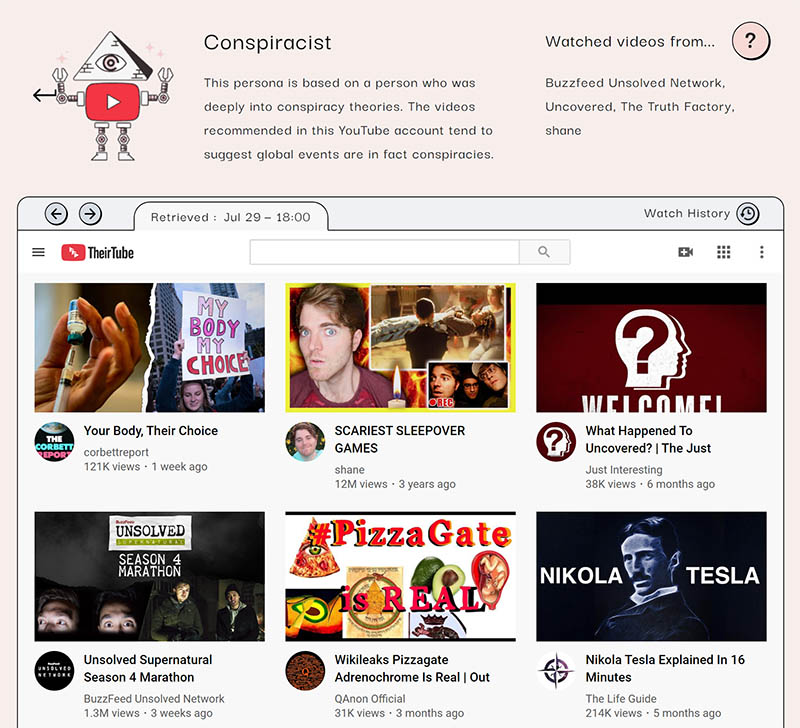Focus the TheirTube search field
Screen dimensions: 800x728
coord(385,252)
